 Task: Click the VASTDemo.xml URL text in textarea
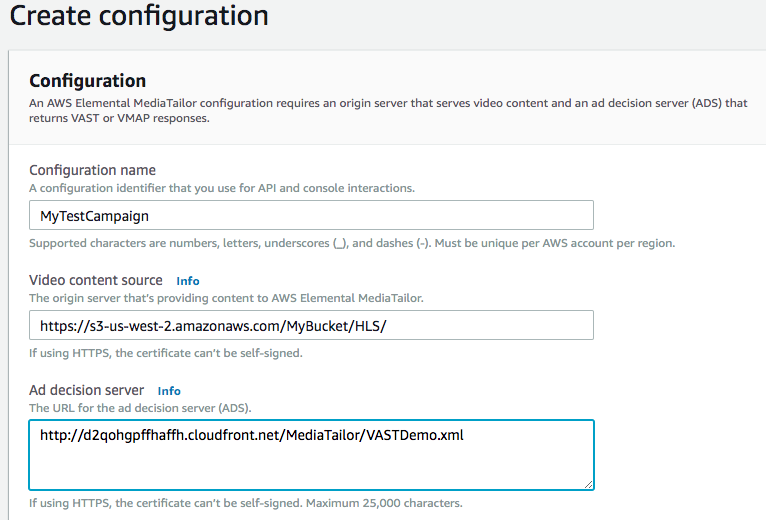coord(252,435)
